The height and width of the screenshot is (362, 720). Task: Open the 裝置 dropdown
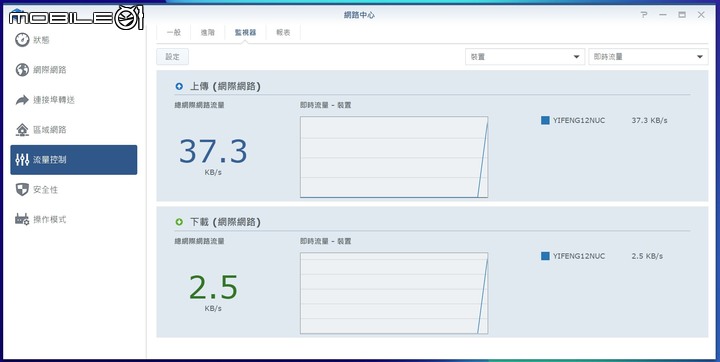click(x=525, y=57)
